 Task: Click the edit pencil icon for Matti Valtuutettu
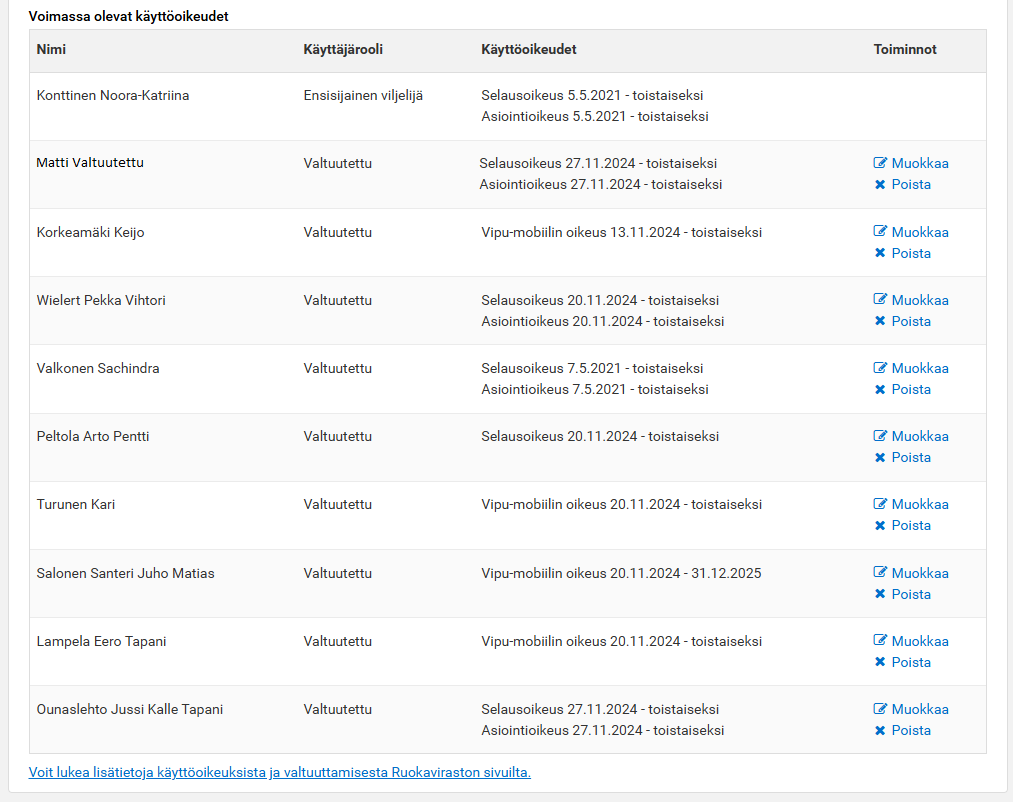pyautogui.click(x=880, y=163)
